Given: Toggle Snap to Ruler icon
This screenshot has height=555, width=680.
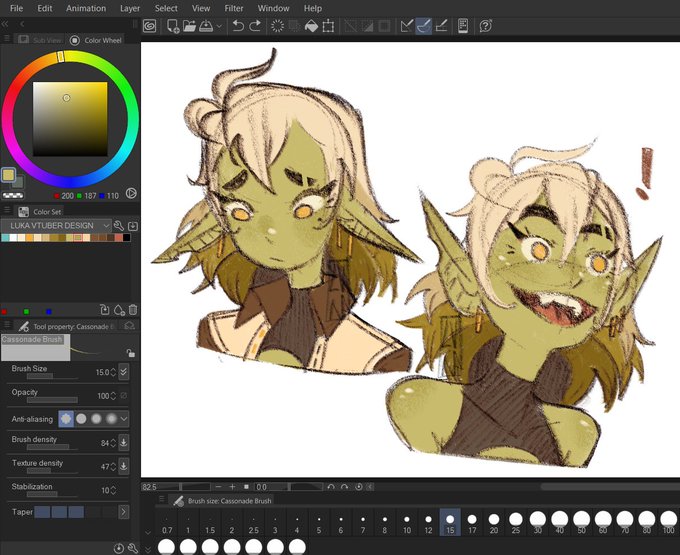Looking at the screenshot, I should [x=406, y=26].
